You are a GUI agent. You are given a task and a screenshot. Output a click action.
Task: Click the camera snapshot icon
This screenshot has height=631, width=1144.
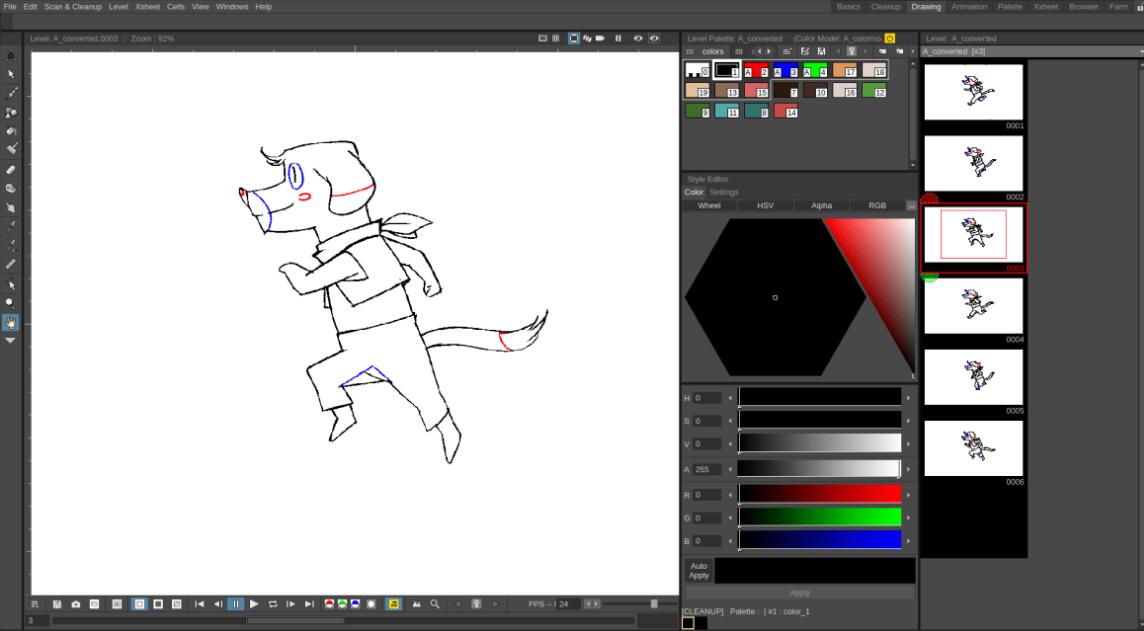(x=76, y=604)
